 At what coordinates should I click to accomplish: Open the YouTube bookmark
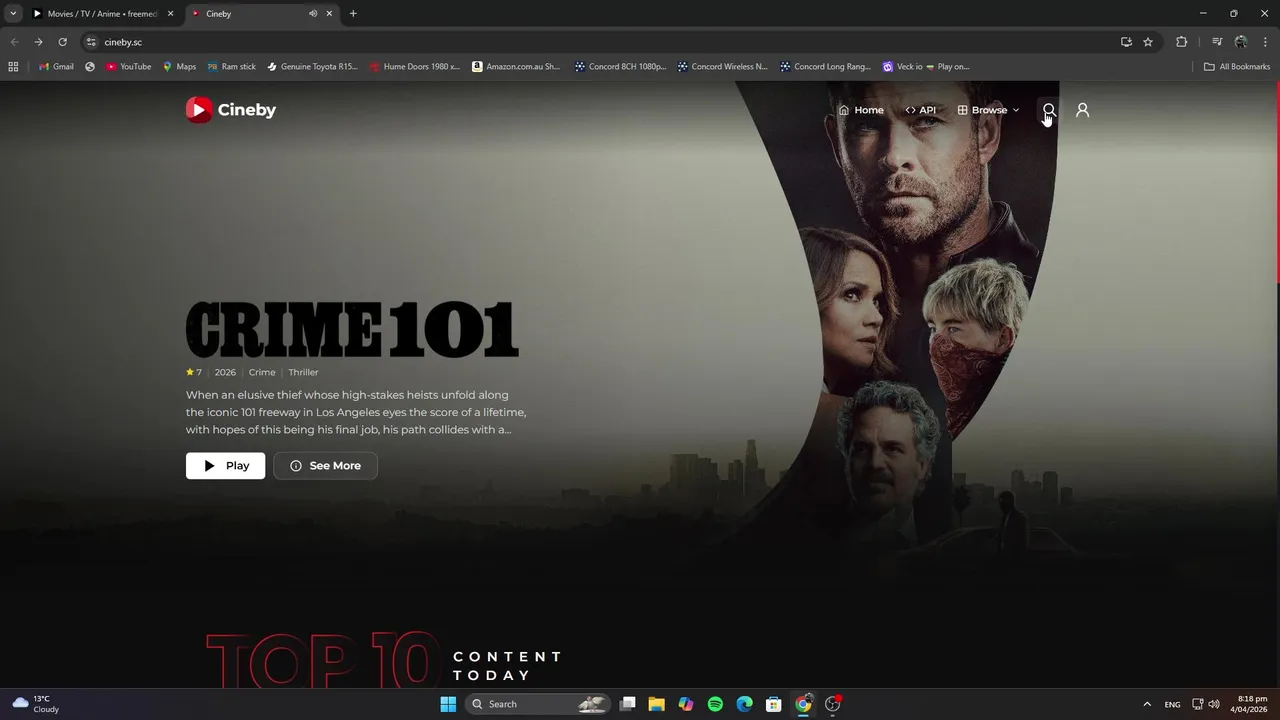click(129, 67)
